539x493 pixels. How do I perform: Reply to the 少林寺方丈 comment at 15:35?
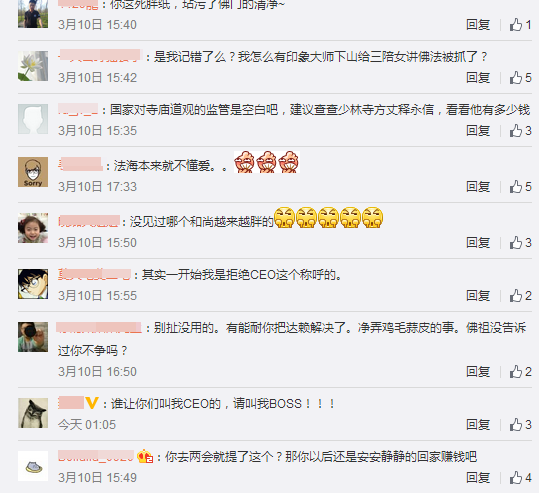click(478, 131)
